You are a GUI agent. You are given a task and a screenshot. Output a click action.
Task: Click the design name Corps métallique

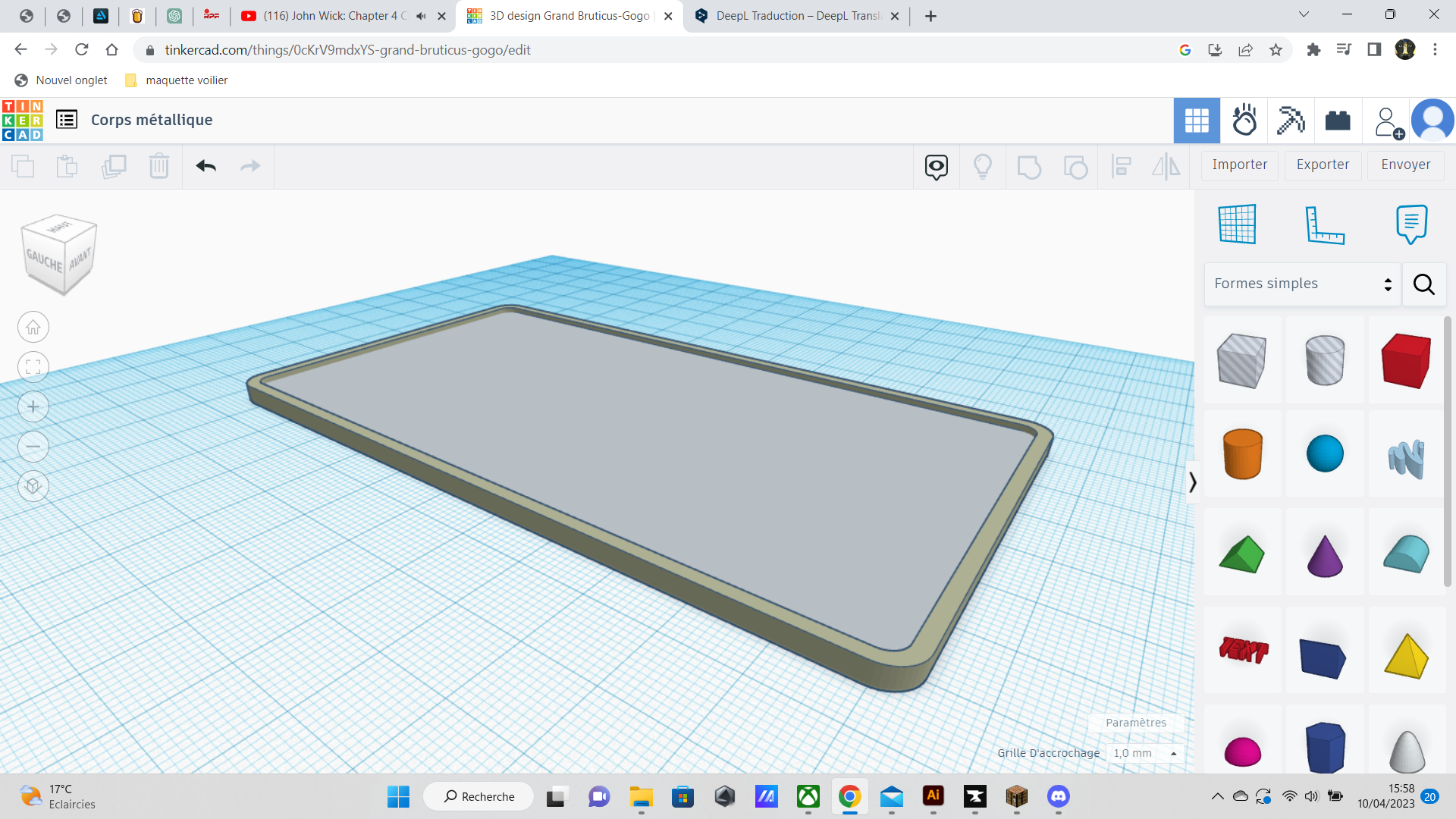coord(152,120)
